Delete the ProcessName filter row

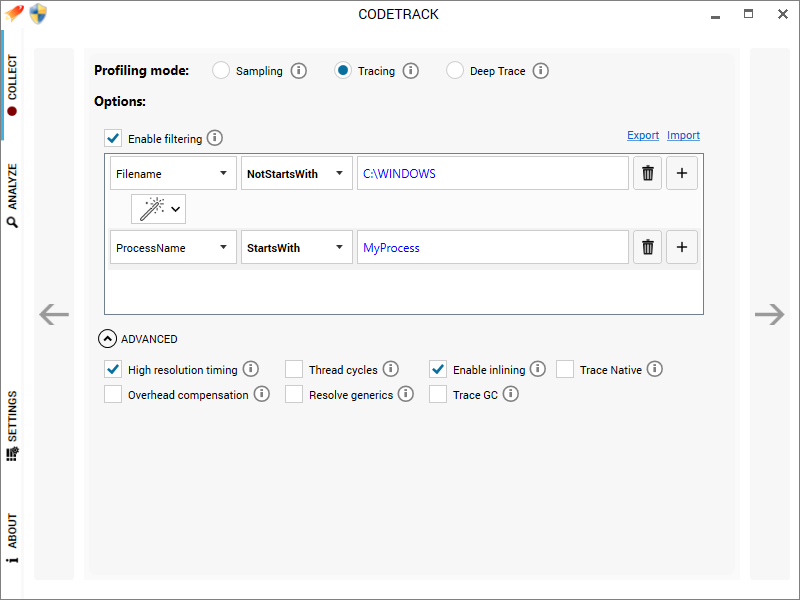pos(647,247)
